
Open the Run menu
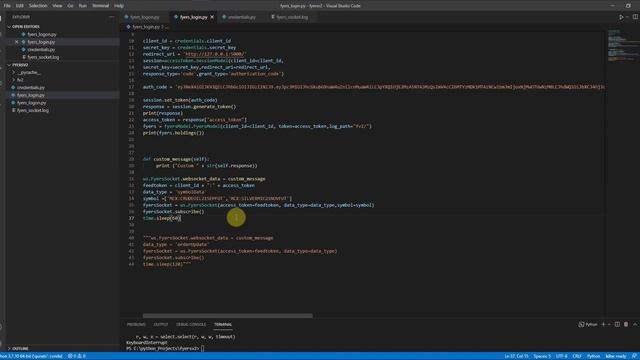[x=82, y=6]
